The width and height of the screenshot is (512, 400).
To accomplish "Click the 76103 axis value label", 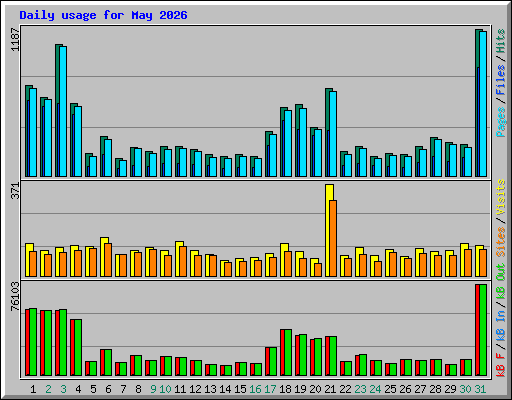I will coord(15,297).
